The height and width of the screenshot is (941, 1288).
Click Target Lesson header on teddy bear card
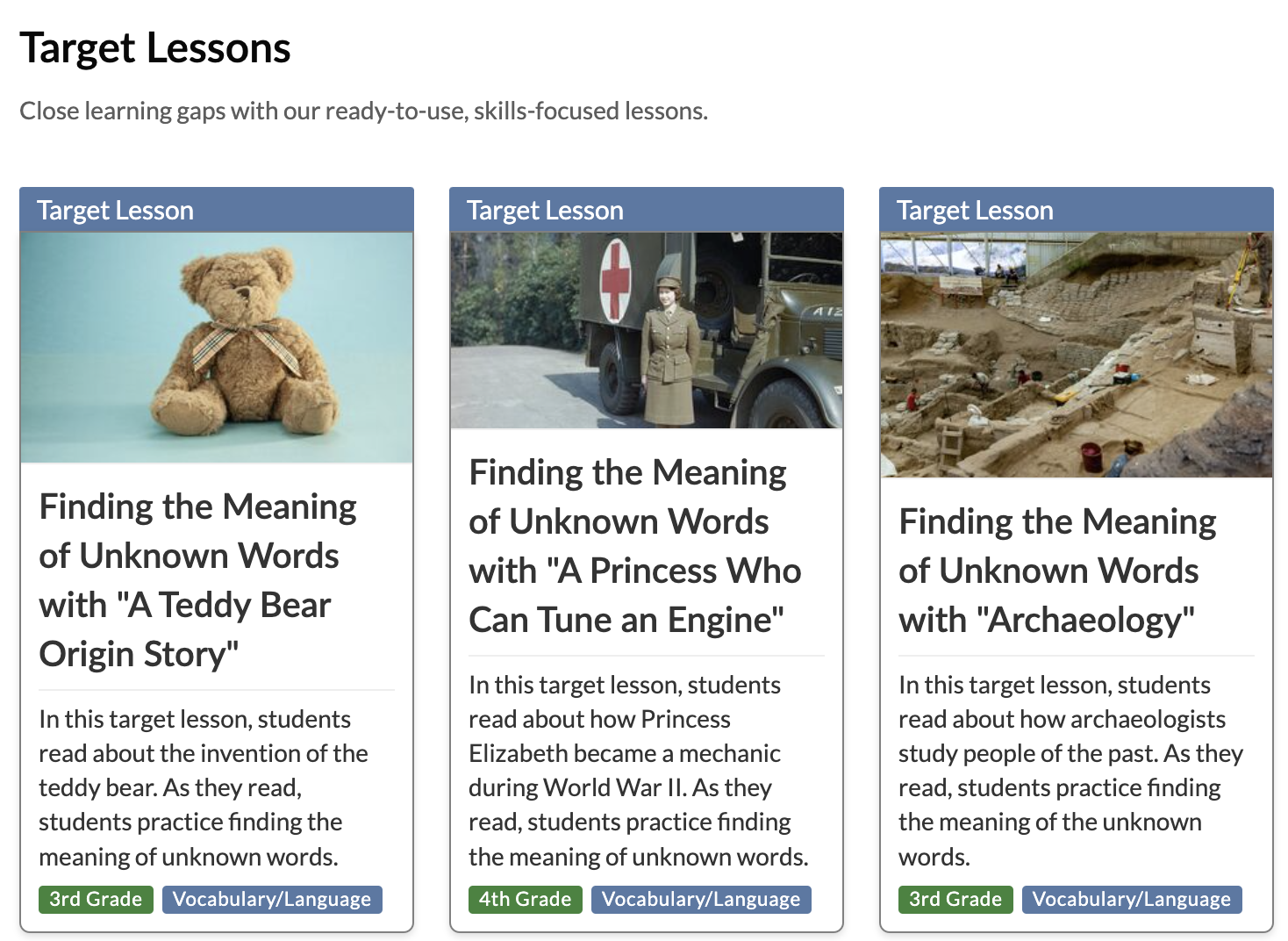[116, 211]
